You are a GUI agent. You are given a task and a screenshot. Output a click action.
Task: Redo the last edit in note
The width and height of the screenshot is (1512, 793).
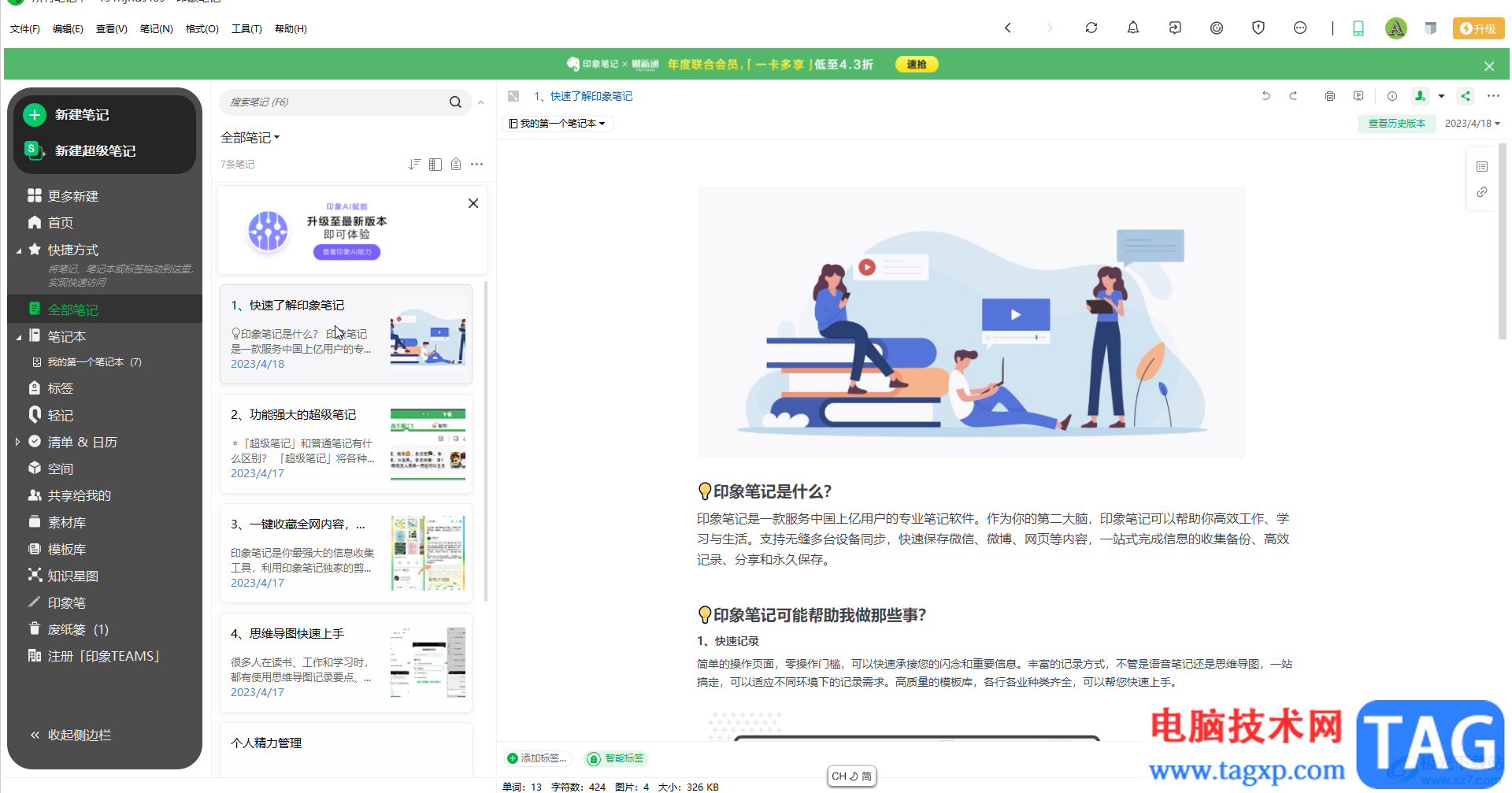tap(1293, 96)
